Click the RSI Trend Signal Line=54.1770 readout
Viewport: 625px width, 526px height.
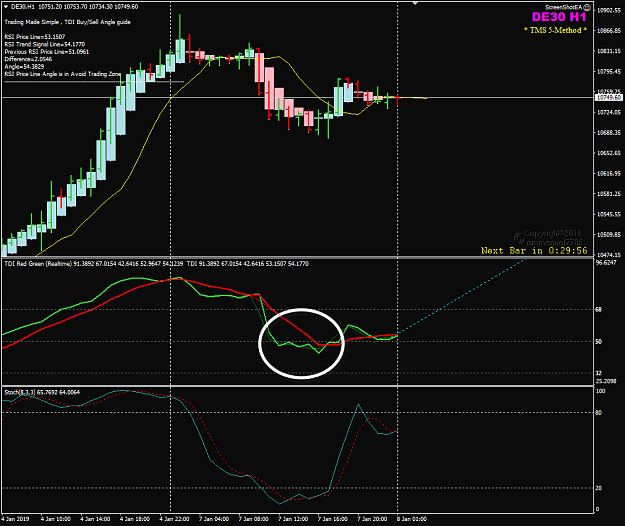(45, 44)
